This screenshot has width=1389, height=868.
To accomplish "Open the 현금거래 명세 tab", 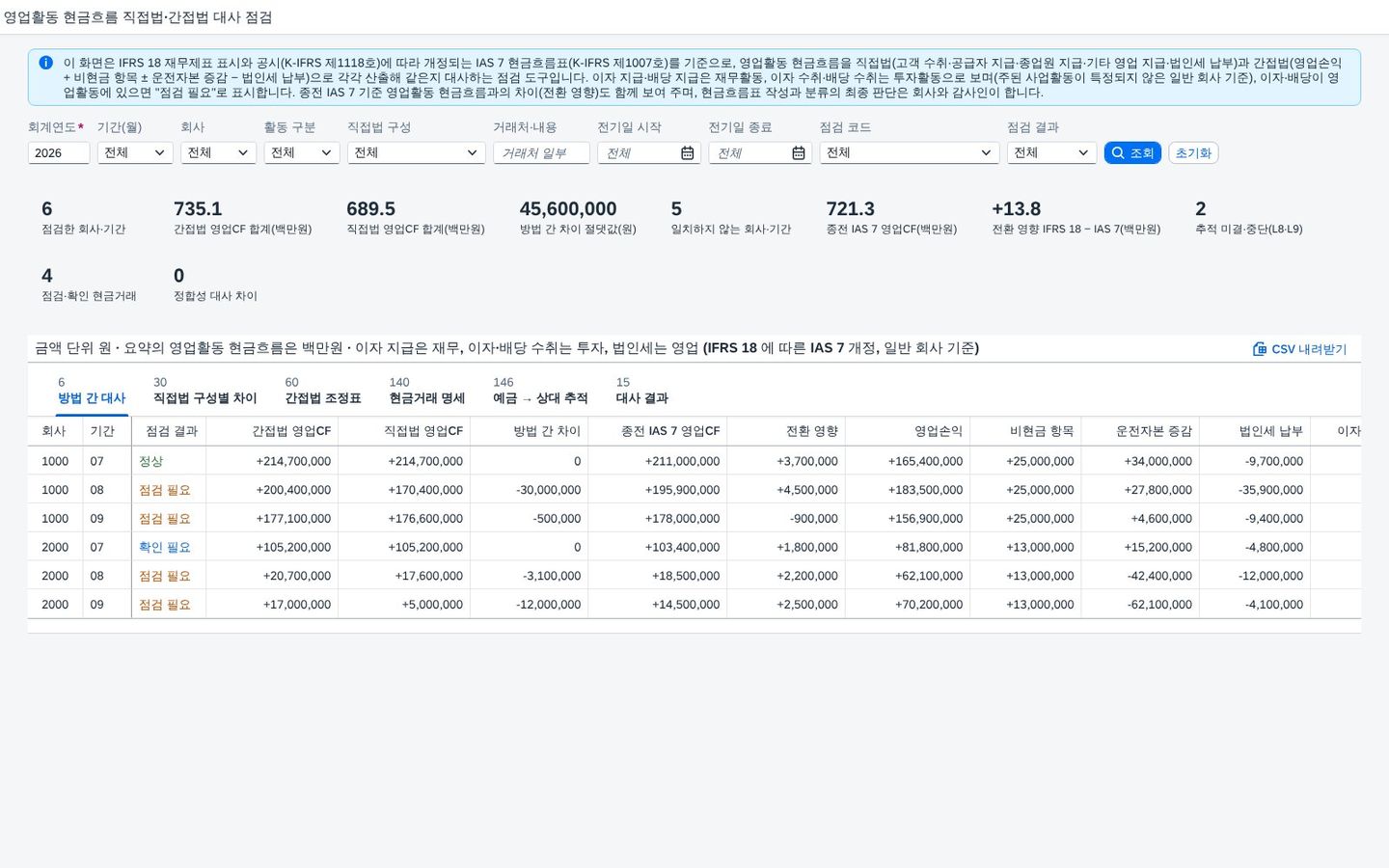I will point(427,391).
